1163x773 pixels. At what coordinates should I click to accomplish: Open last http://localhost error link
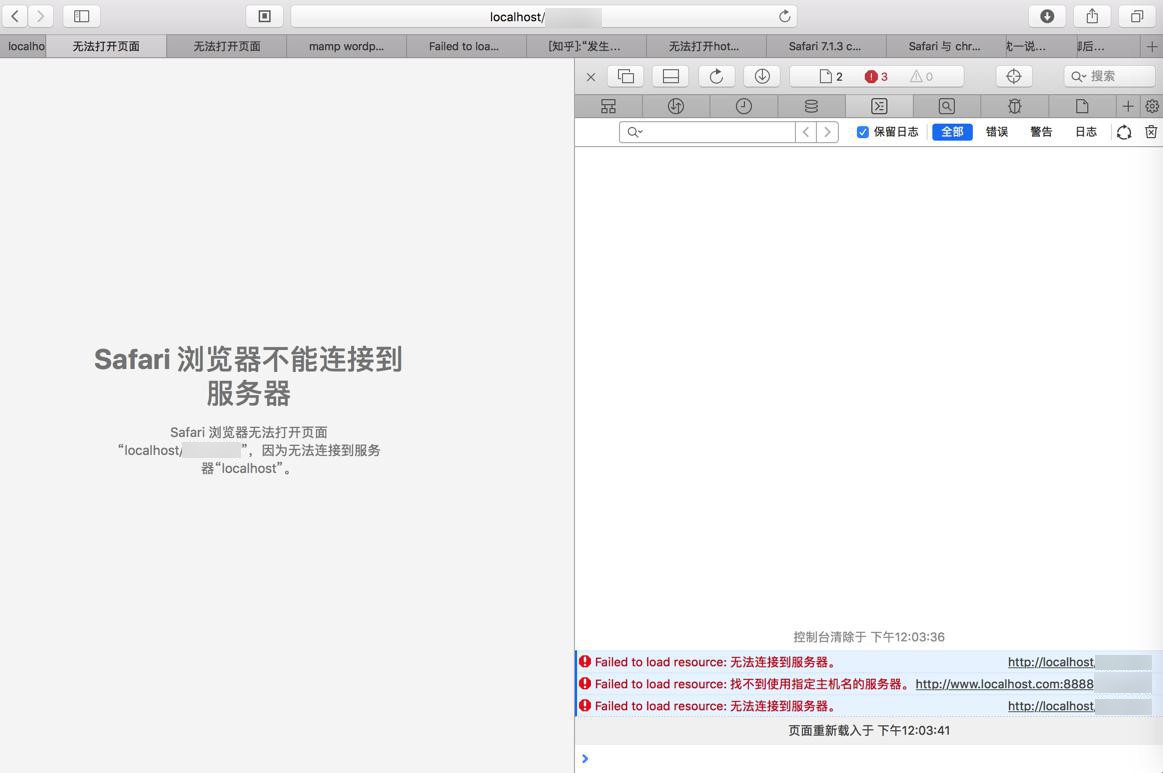(x=1051, y=706)
